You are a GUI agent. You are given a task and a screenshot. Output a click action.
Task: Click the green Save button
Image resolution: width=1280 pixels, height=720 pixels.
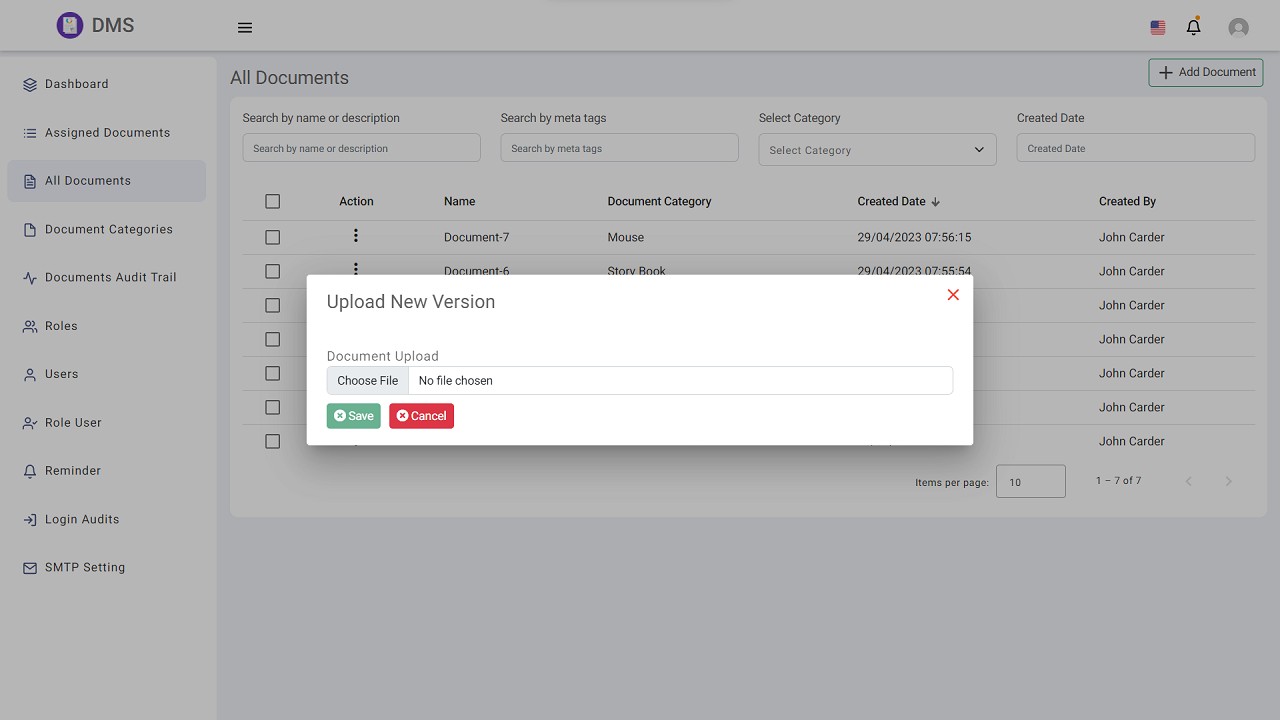pos(353,416)
